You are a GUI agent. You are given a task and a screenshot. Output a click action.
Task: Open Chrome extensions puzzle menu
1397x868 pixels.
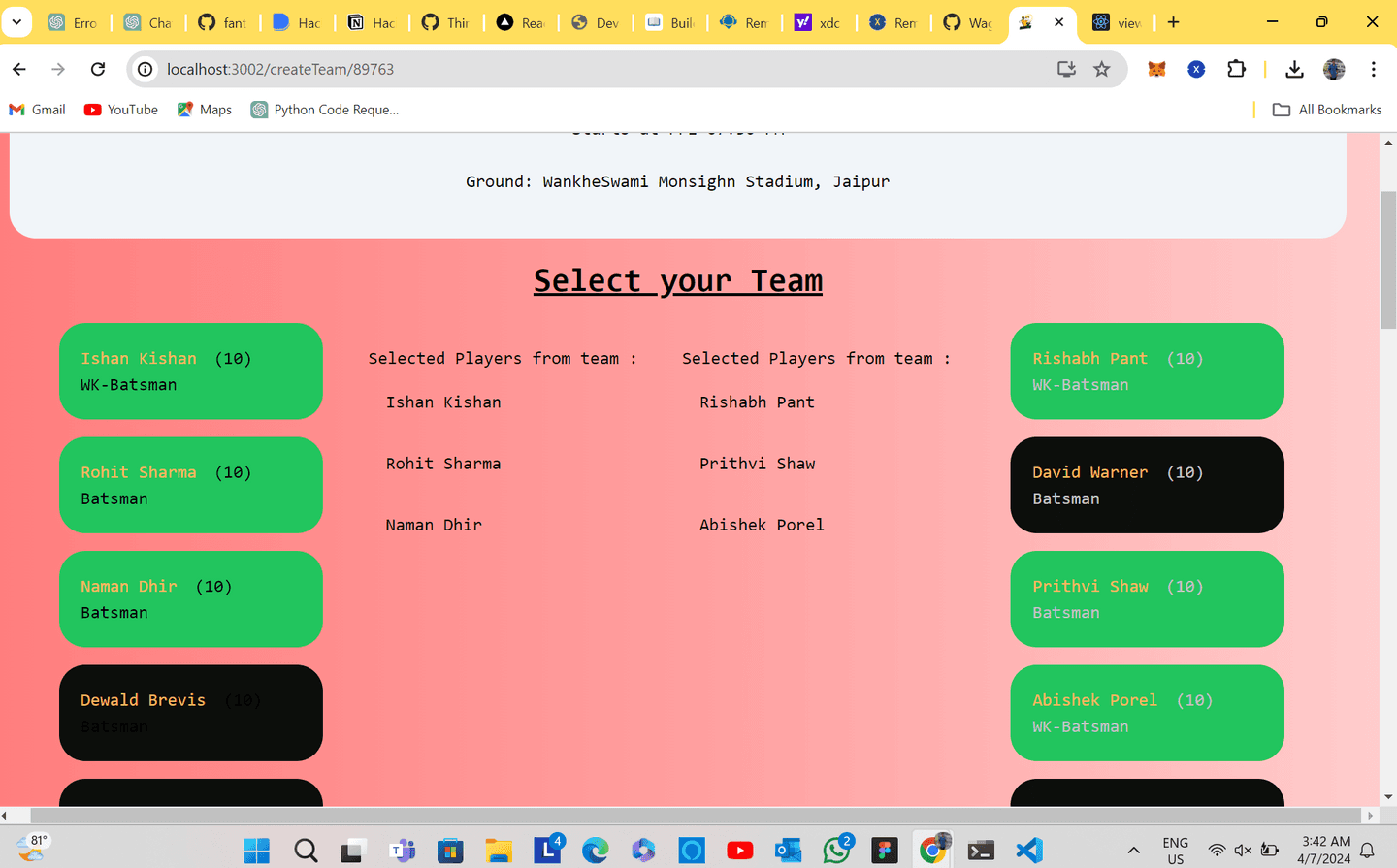pos(1236,69)
